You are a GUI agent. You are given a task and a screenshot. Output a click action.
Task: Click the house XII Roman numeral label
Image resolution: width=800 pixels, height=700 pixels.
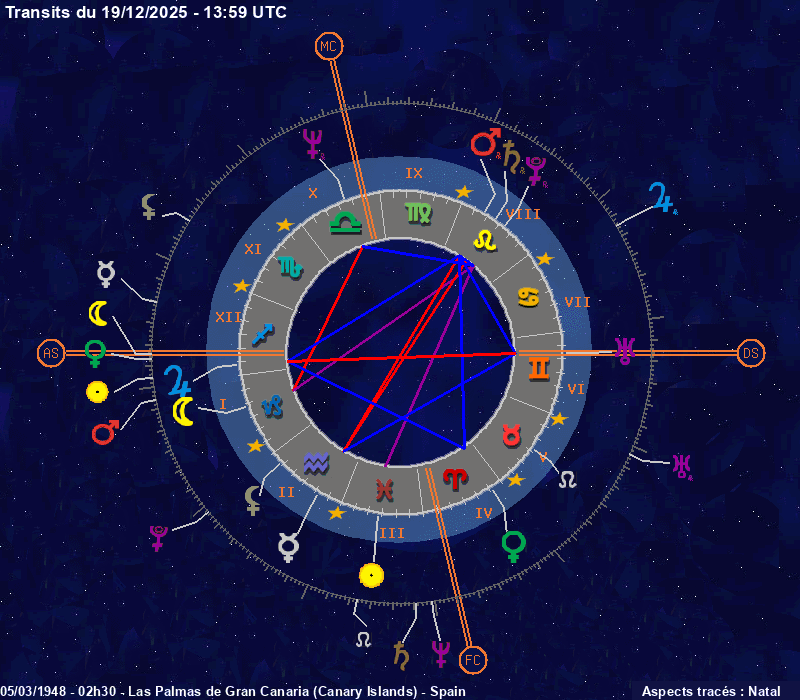pyautogui.click(x=227, y=317)
